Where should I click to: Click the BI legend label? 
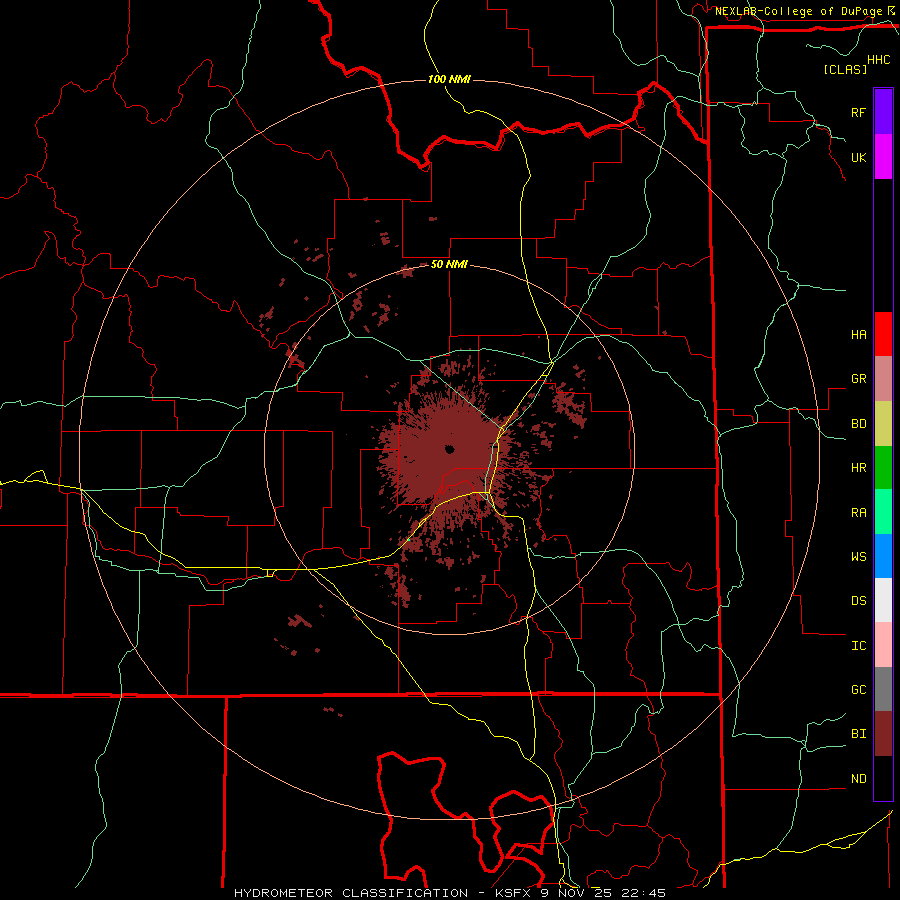point(858,734)
